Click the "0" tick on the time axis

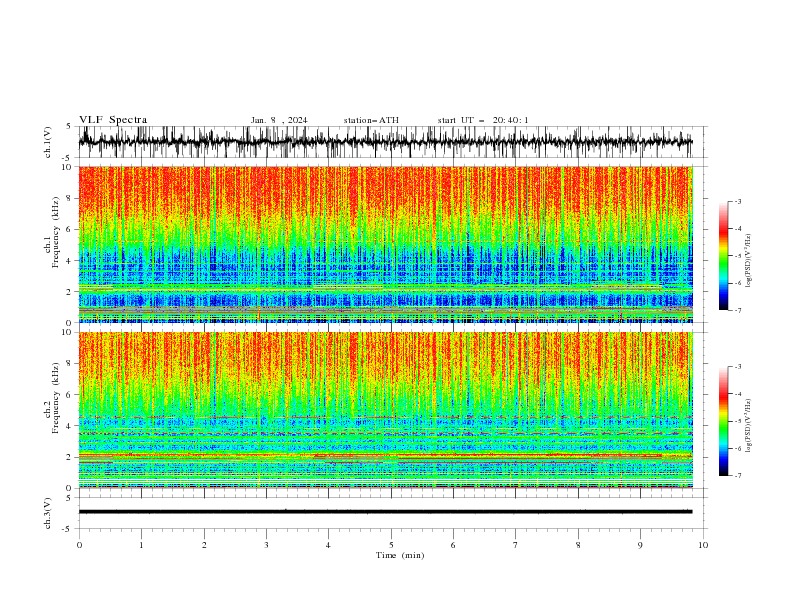tap(79, 545)
